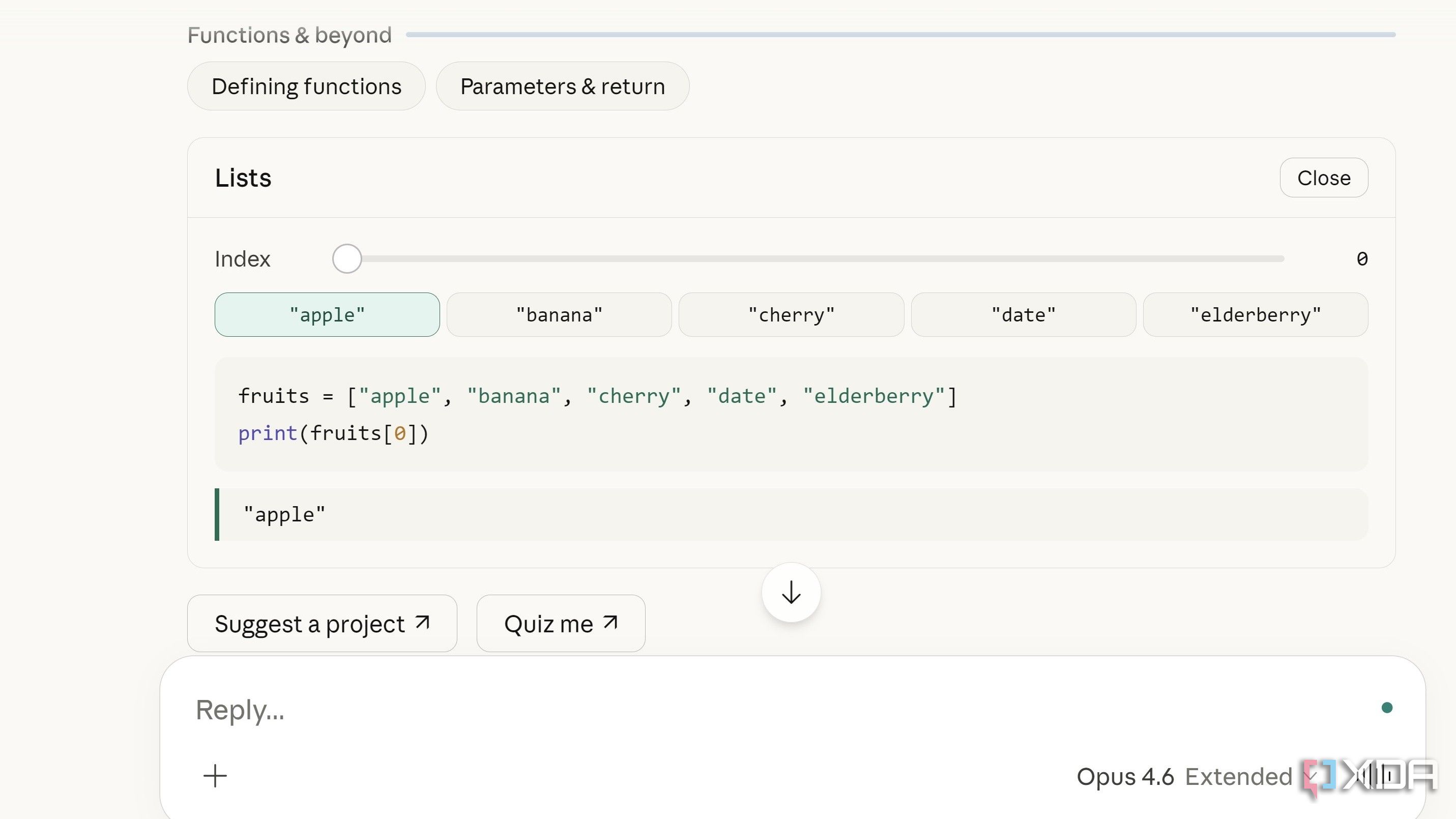Select the "apple" list item
1456x819 pixels.
(x=327, y=314)
